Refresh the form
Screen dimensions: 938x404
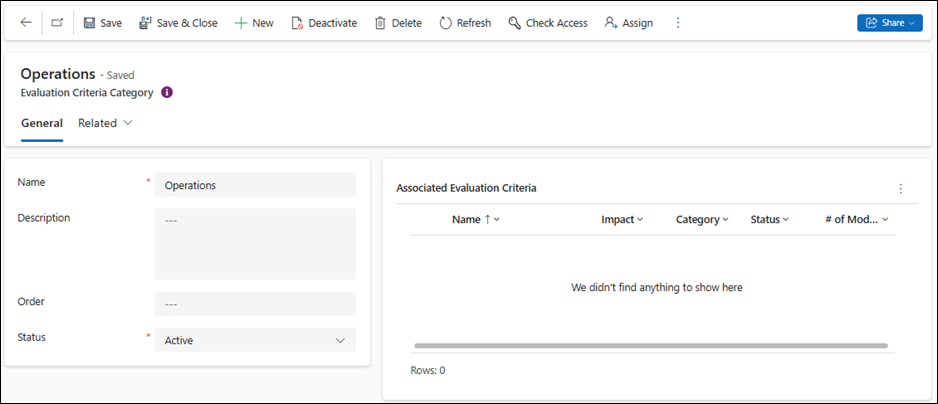click(x=465, y=23)
